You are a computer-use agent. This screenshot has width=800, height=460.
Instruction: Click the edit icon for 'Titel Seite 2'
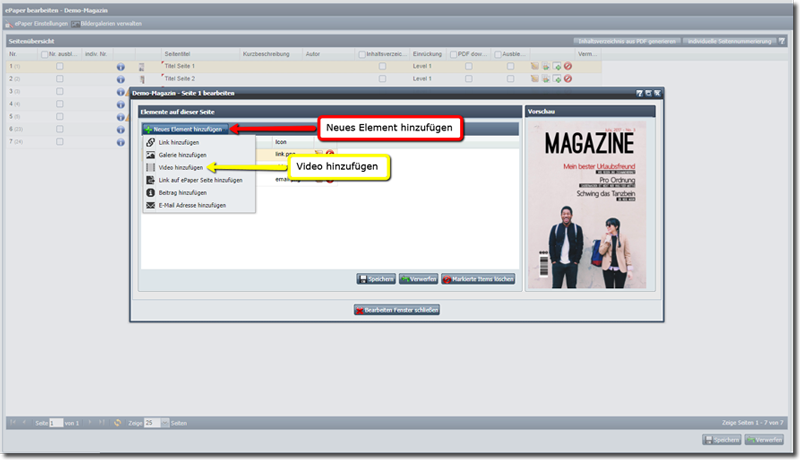click(535, 79)
